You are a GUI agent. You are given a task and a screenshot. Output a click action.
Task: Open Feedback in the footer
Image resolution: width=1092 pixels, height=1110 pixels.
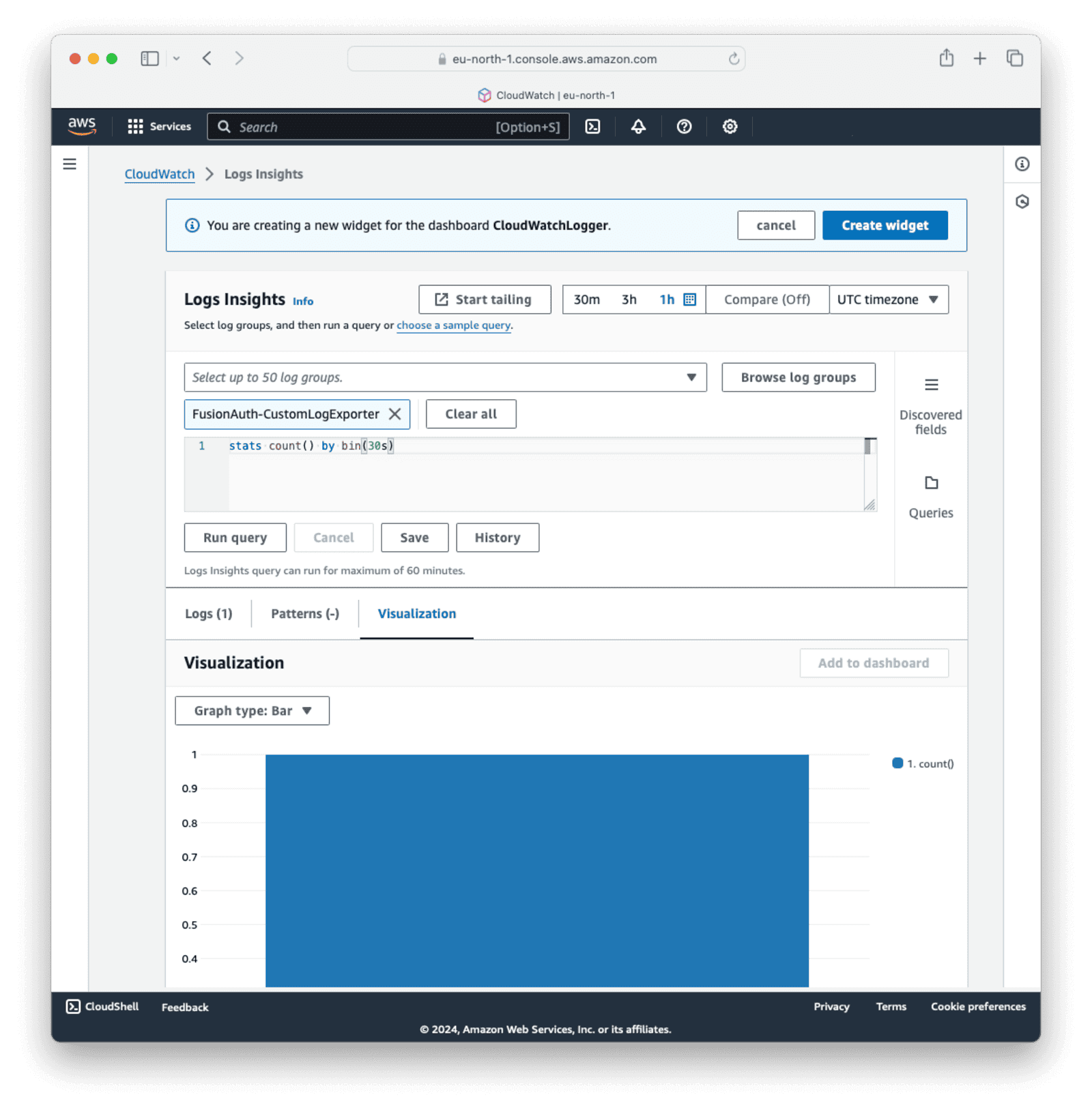(x=185, y=1007)
